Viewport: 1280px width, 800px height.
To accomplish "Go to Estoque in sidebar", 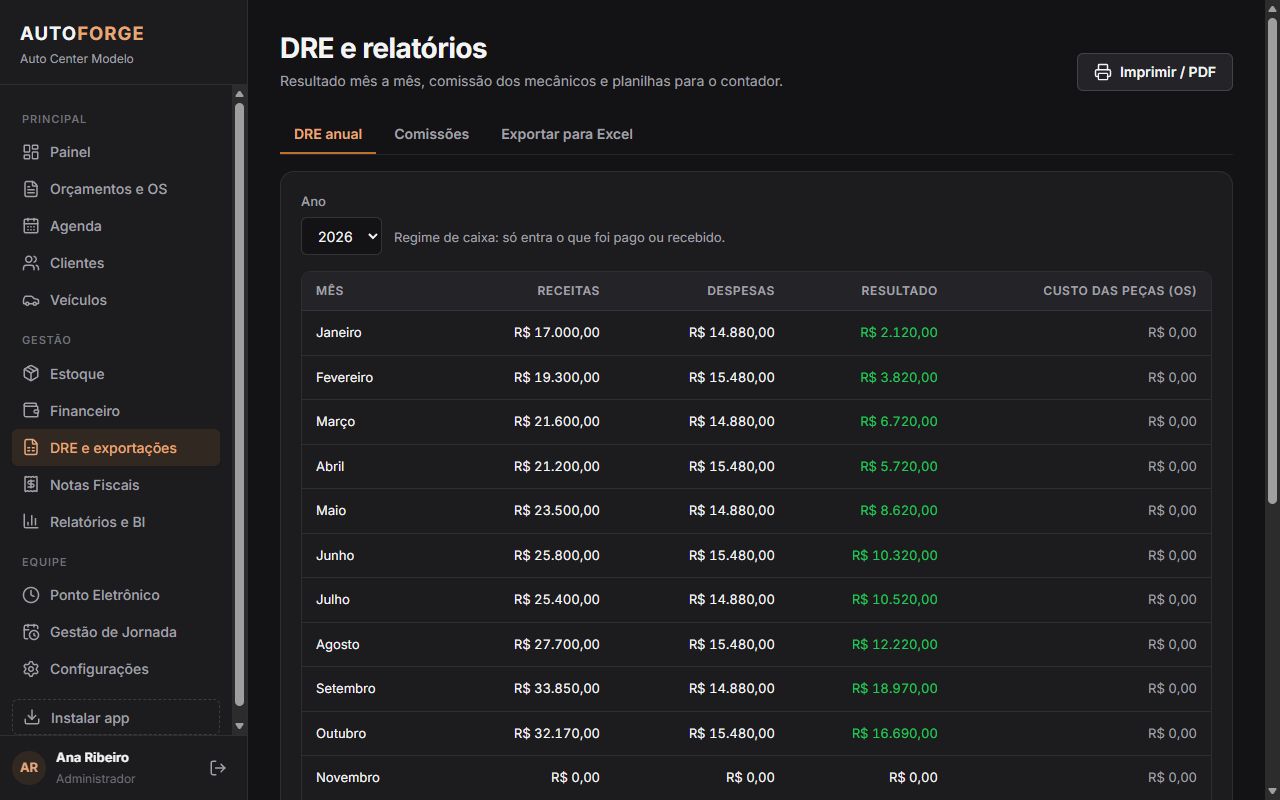I will (x=116, y=374).
